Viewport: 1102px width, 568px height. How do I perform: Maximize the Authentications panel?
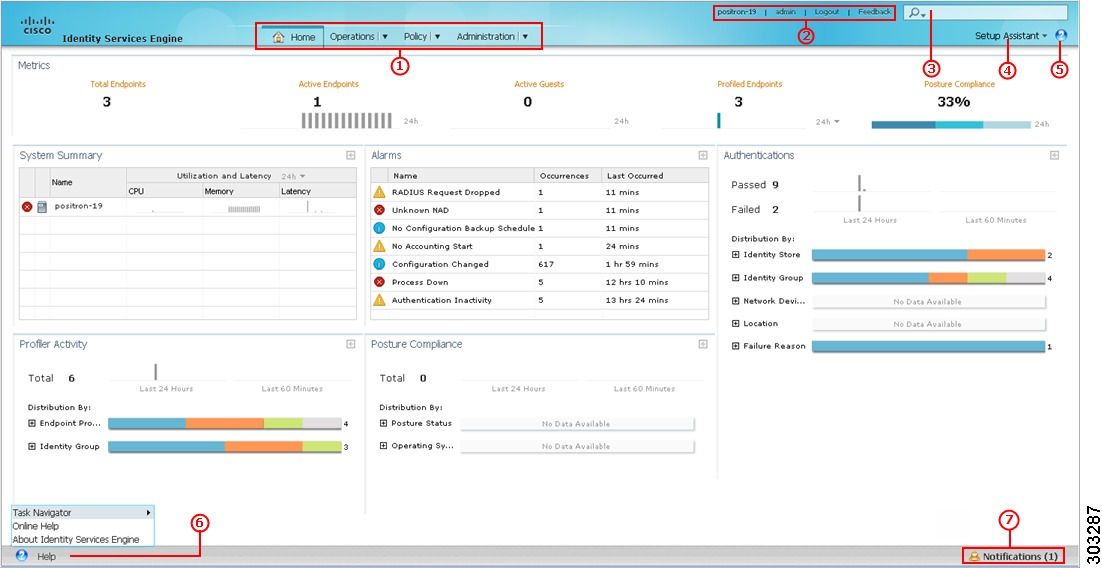[x=1054, y=155]
